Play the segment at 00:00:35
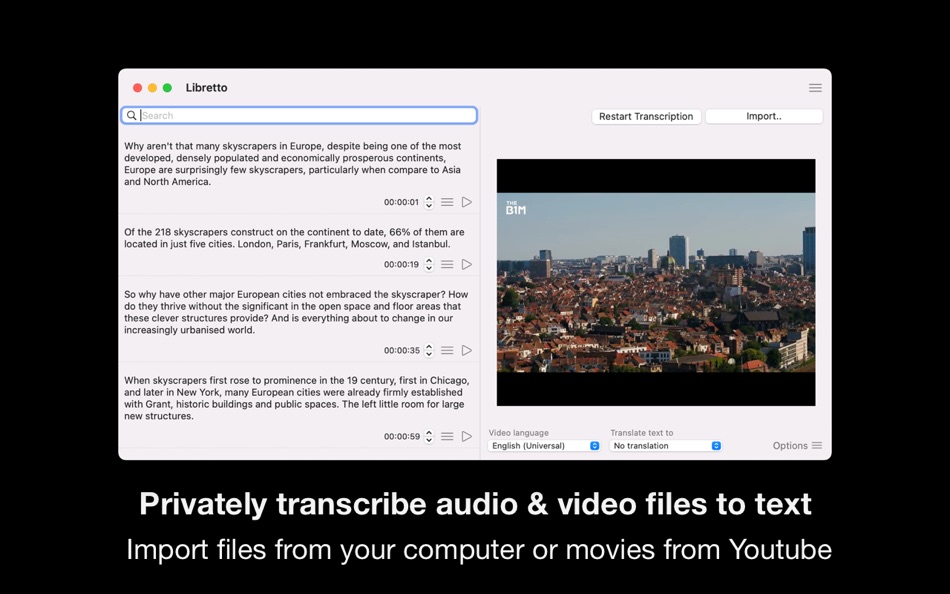This screenshot has height=594, width=950. [x=467, y=350]
